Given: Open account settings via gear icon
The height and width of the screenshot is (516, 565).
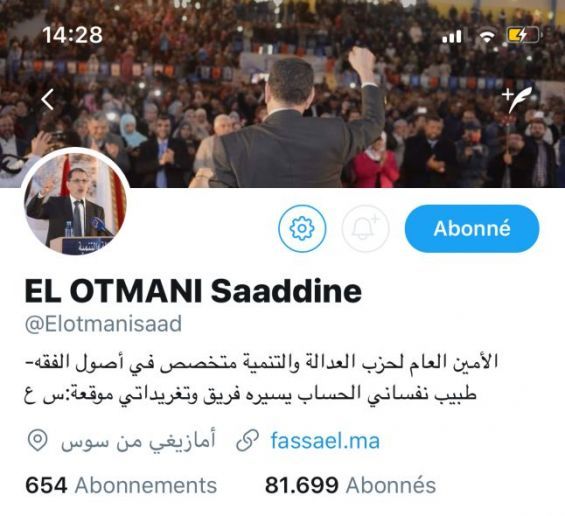Looking at the screenshot, I should click(x=302, y=228).
